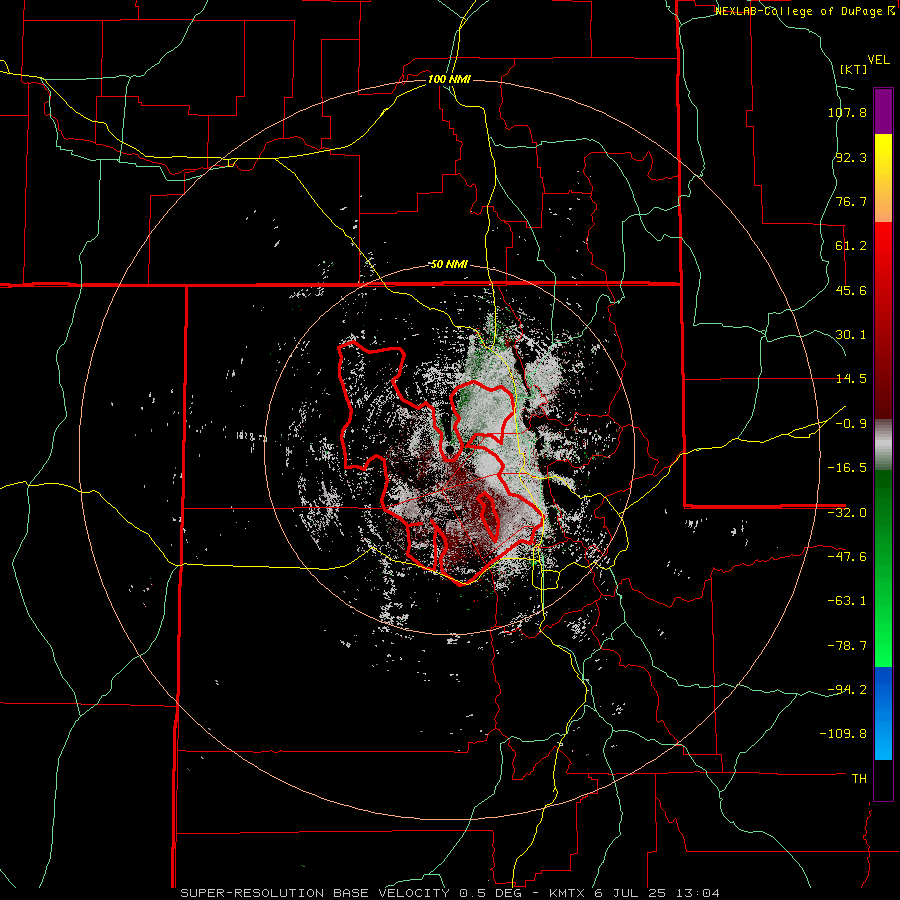
Task: Select the 45.6 velocity scale value
Action: 851,290
